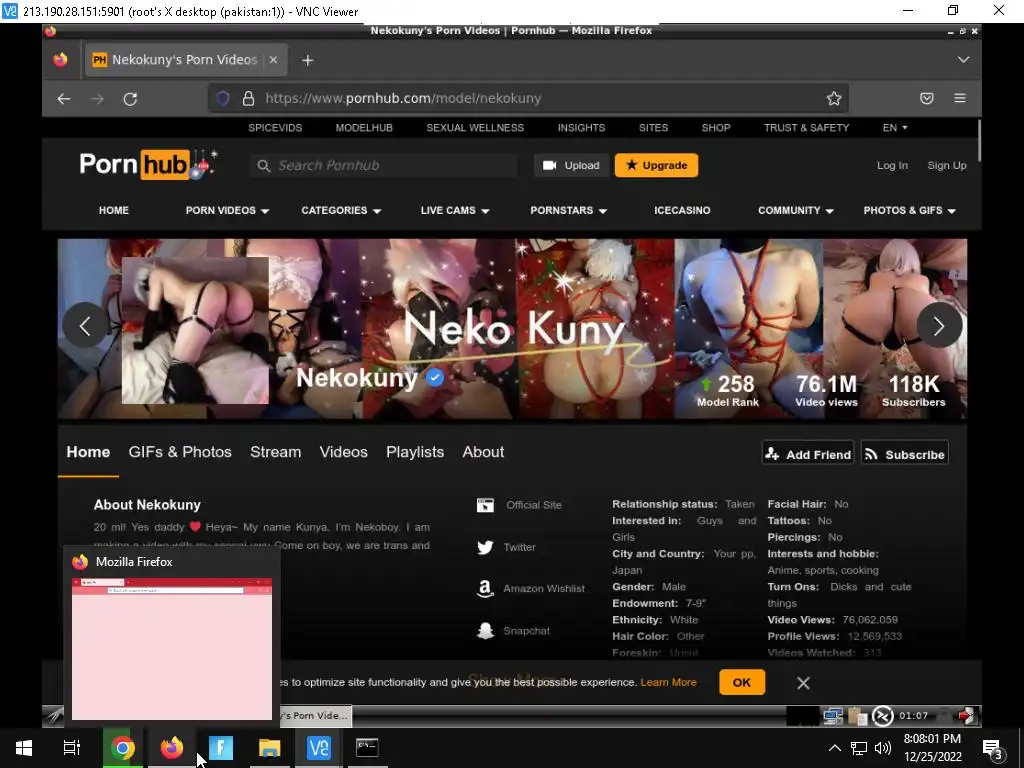Click the page vertical scrollbar

[x=979, y=140]
